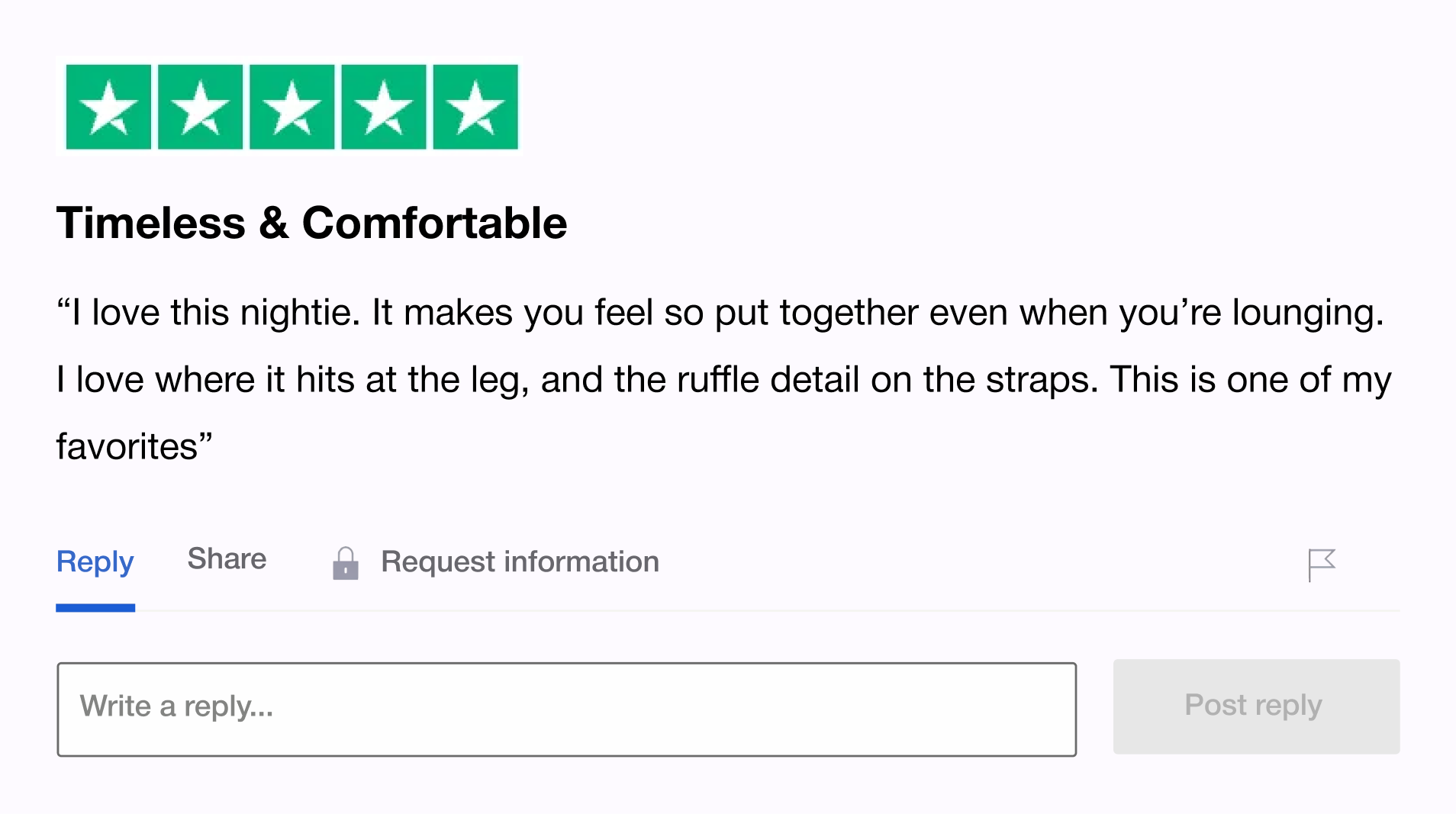Focus the Write a reply text field
Screen dimensions: 1456x814
click(567, 709)
